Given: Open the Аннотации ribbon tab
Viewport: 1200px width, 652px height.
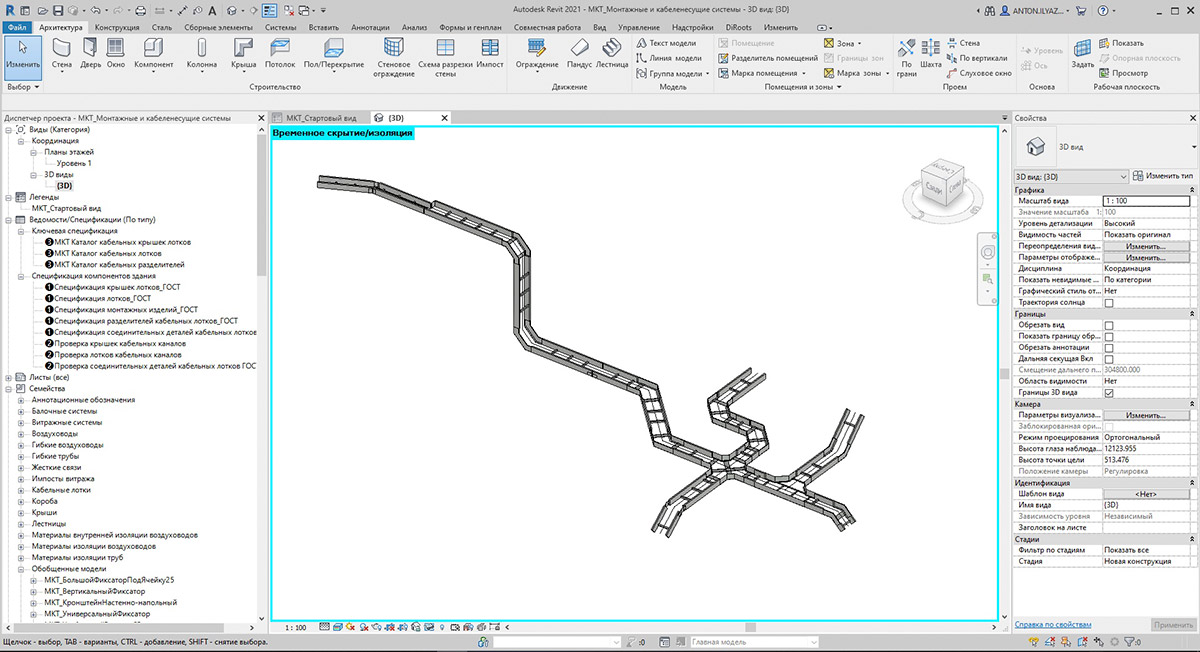Looking at the screenshot, I should (x=369, y=27).
